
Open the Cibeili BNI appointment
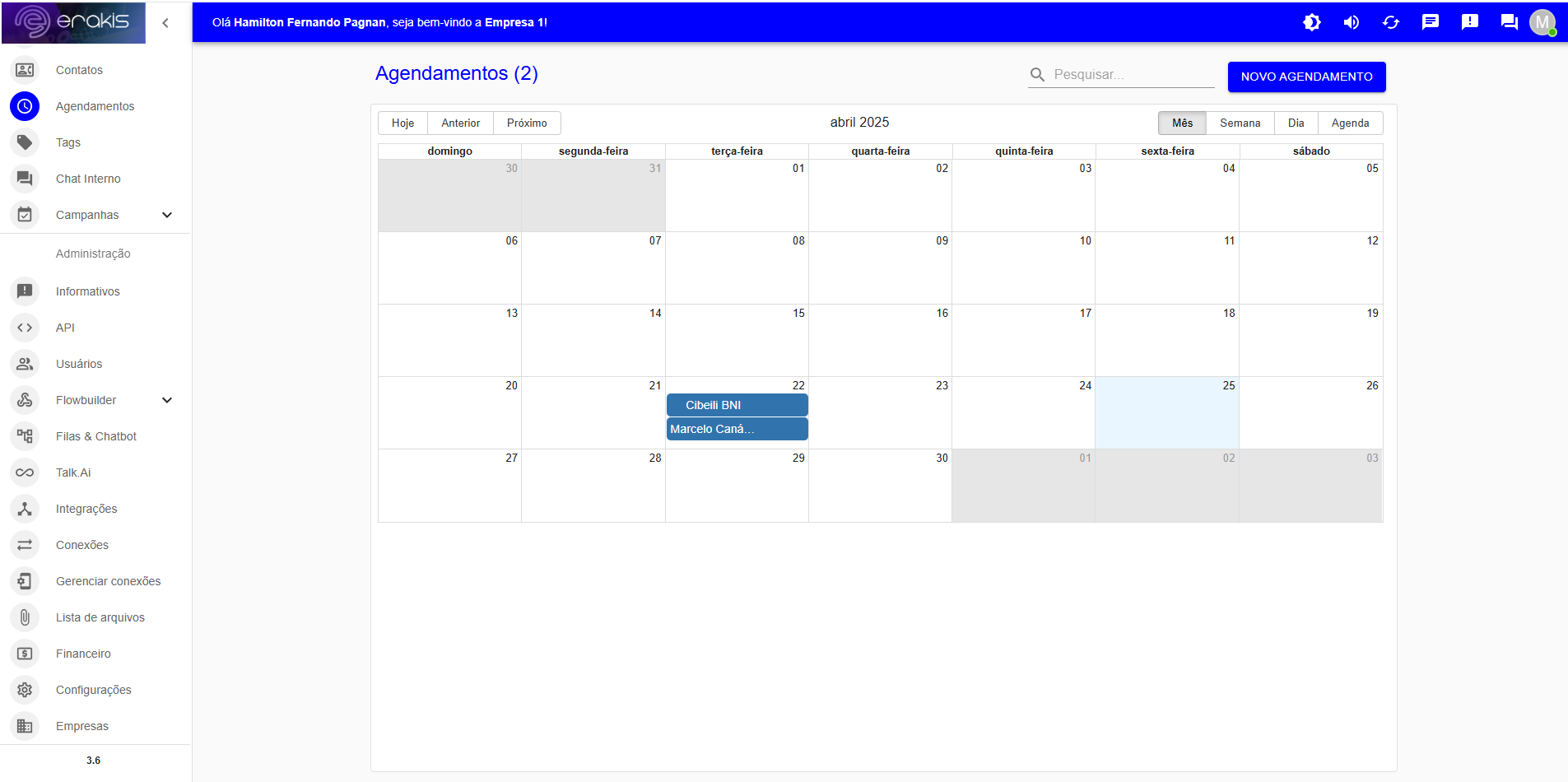(737, 405)
